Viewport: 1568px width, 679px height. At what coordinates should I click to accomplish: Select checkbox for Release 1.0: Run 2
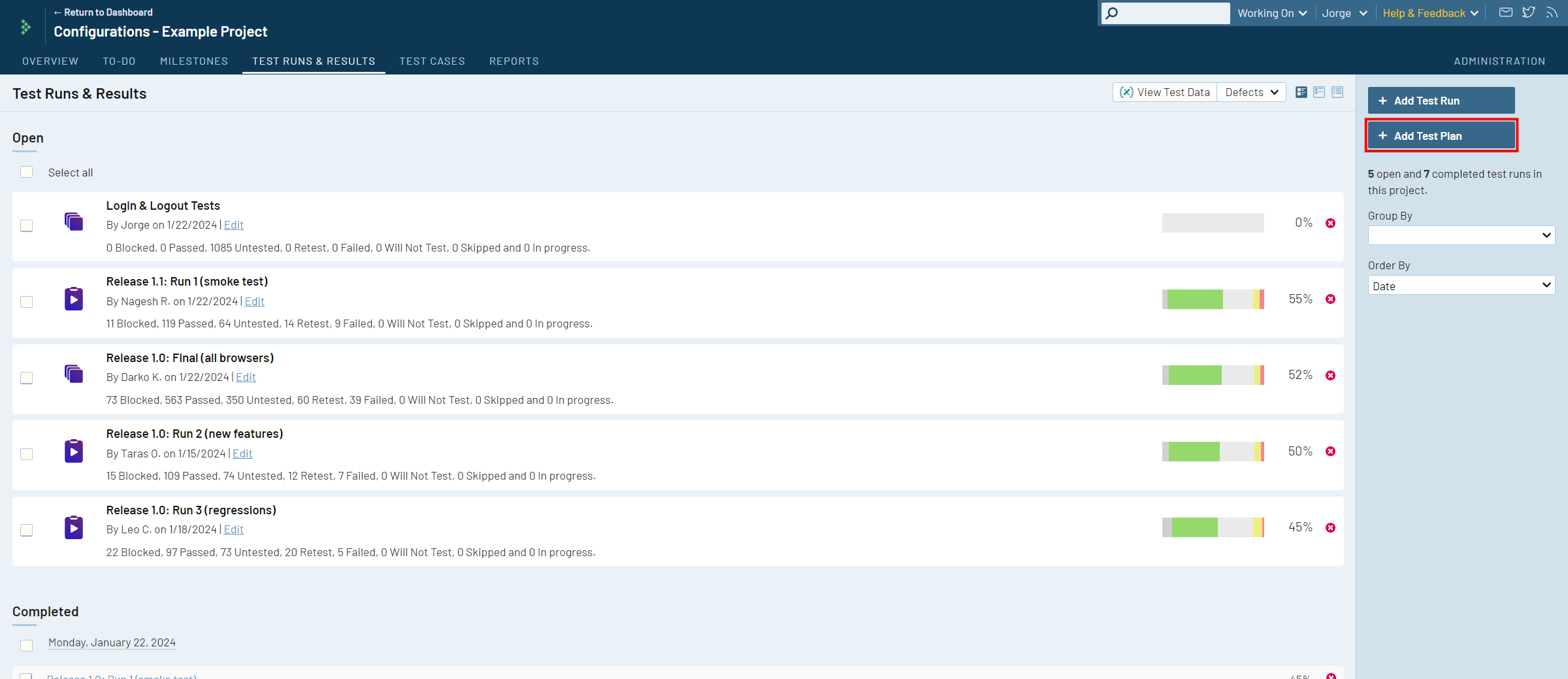tap(26, 454)
